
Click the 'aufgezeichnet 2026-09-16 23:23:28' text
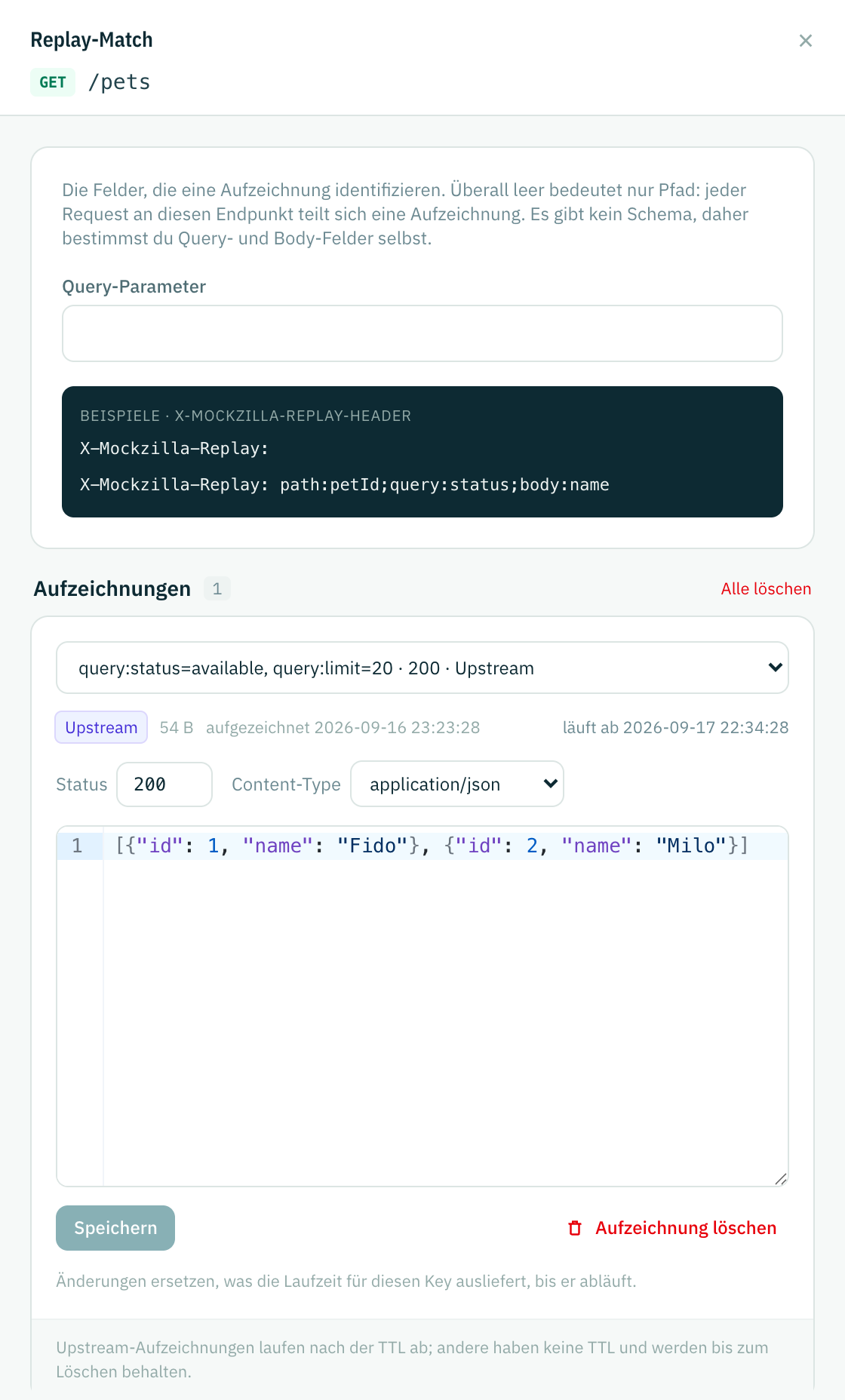pyautogui.click(x=343, y=727)
